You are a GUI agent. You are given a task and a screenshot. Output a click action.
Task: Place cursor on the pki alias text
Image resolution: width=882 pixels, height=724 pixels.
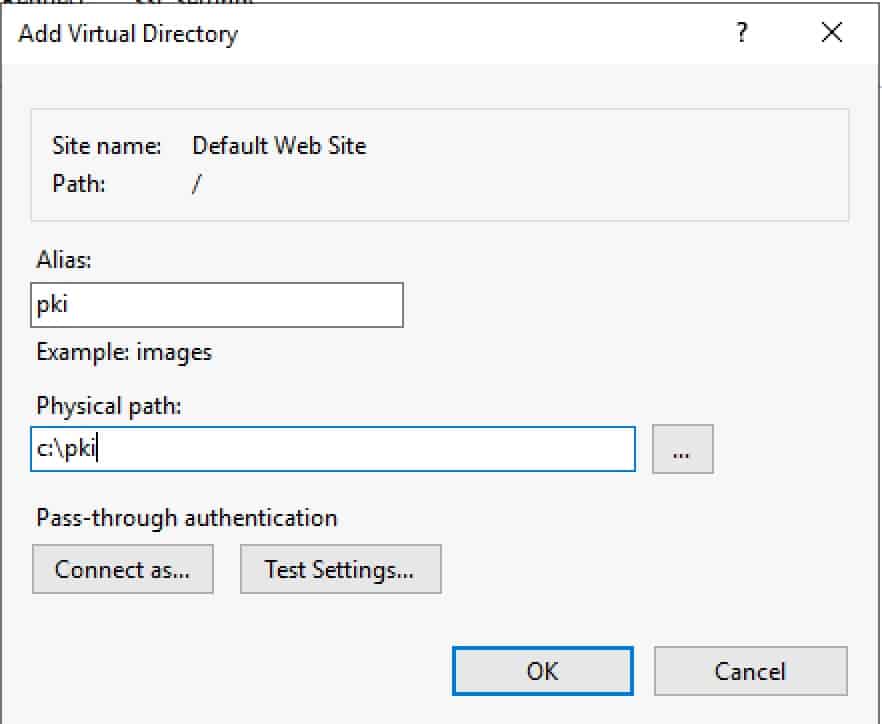click(52, 305)
